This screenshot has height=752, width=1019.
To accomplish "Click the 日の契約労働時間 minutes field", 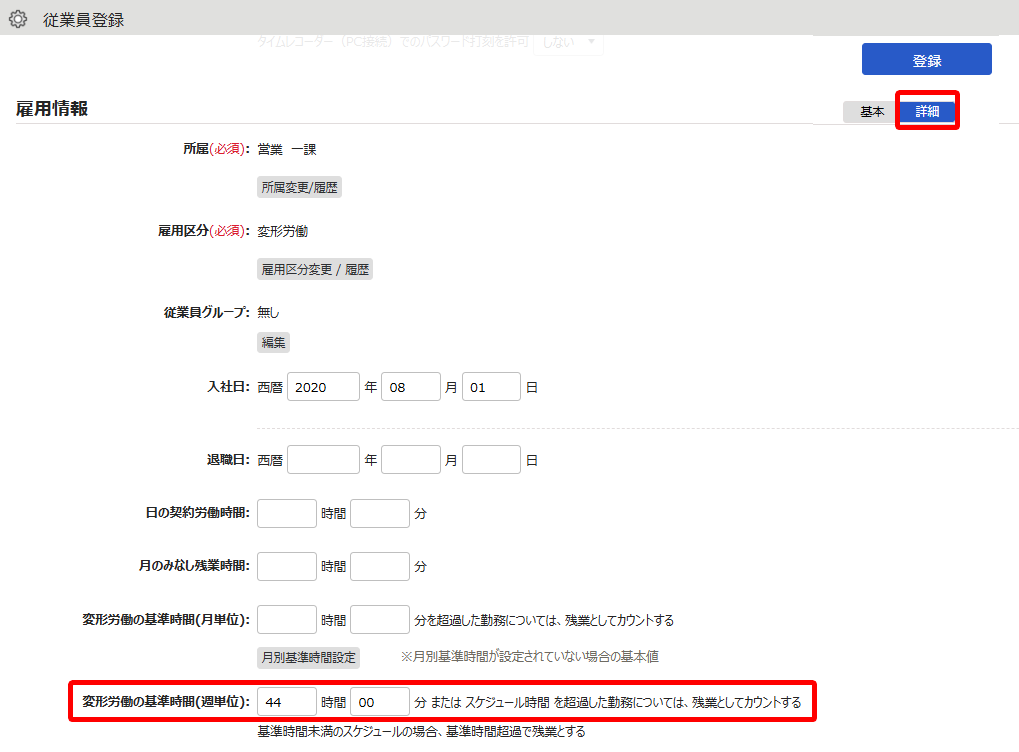I will coord(380,513).
